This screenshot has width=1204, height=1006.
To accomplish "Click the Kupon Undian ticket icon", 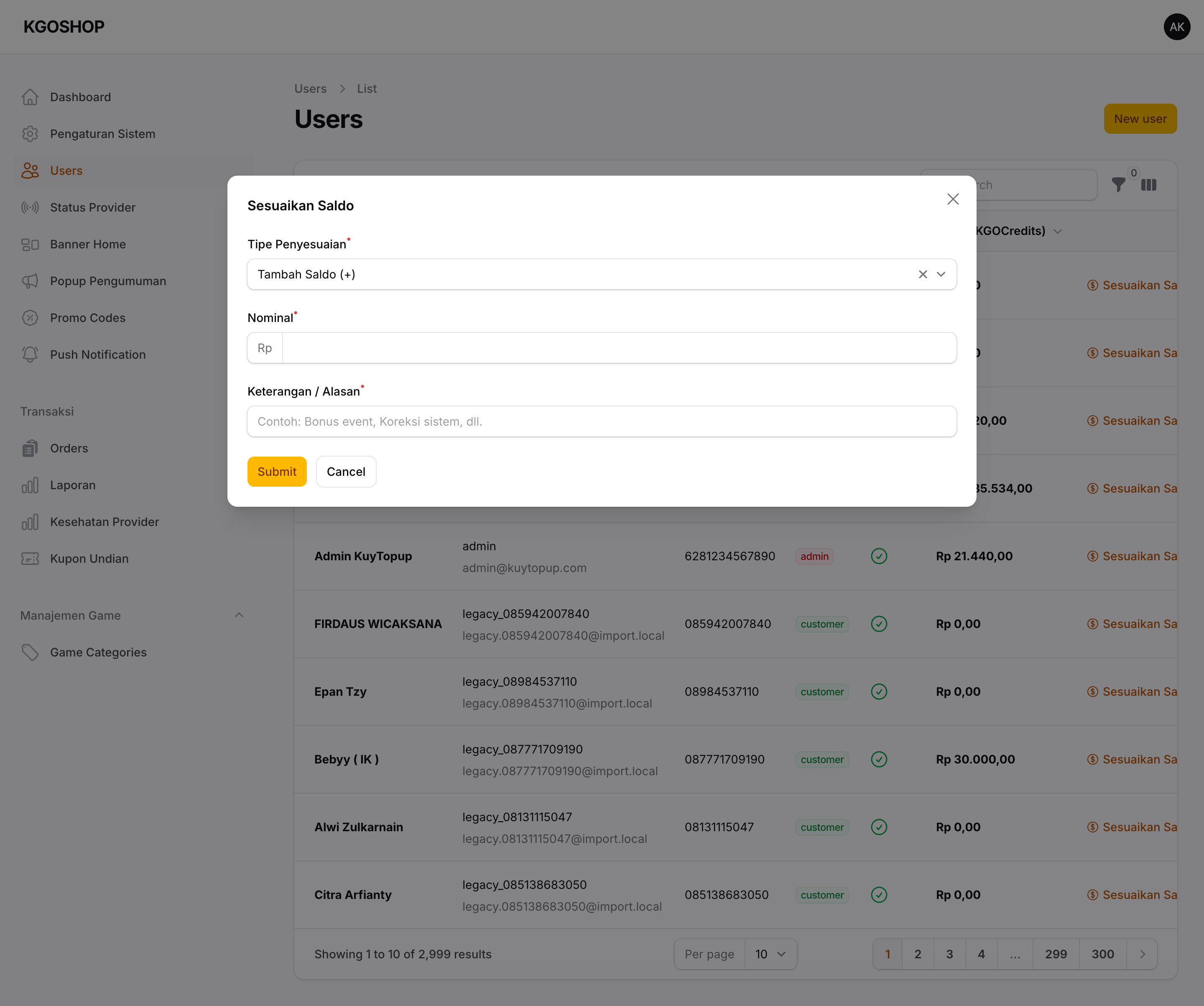I will coord(30,559).
